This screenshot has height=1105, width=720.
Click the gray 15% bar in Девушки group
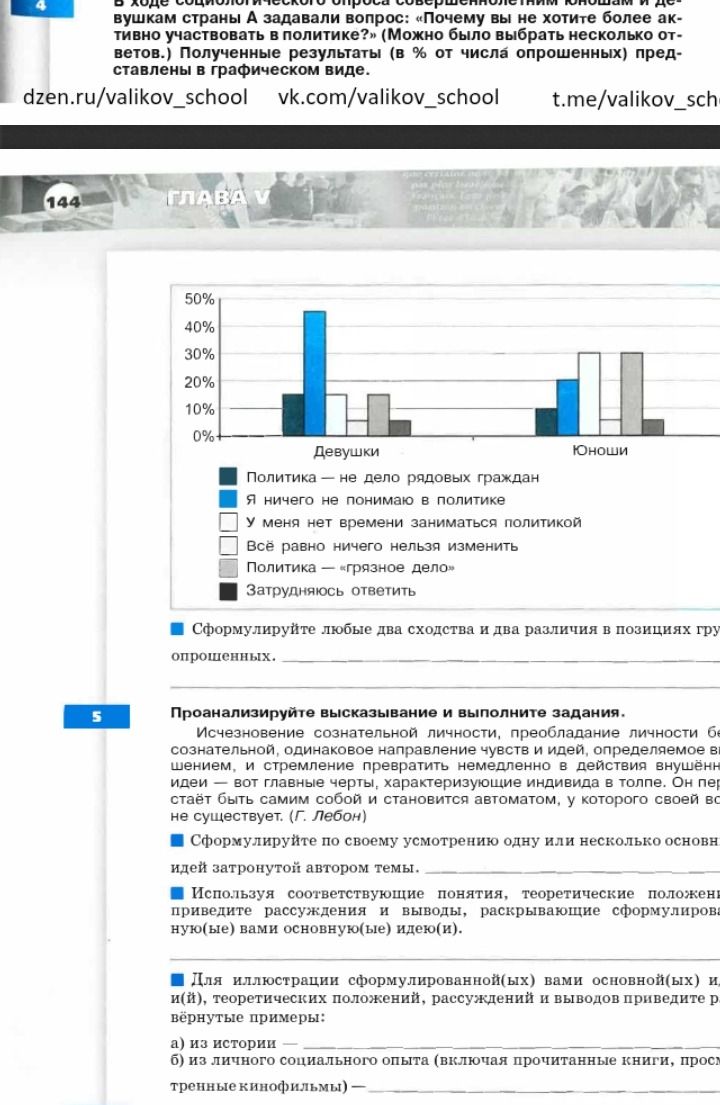tap(378, 415)
